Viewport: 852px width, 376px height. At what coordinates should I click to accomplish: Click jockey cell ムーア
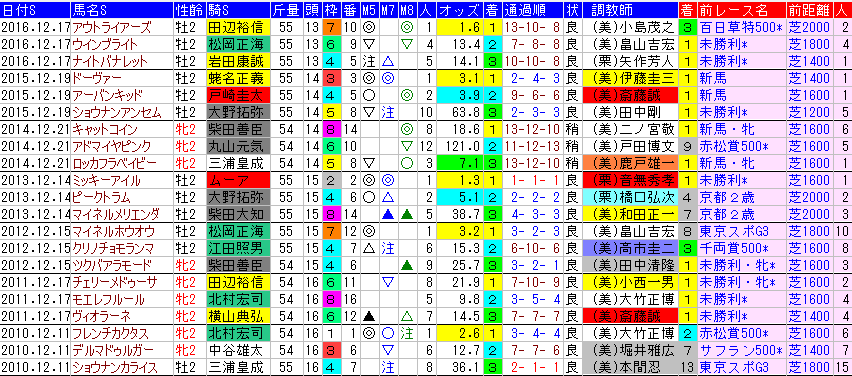click(x=238, y=181)
